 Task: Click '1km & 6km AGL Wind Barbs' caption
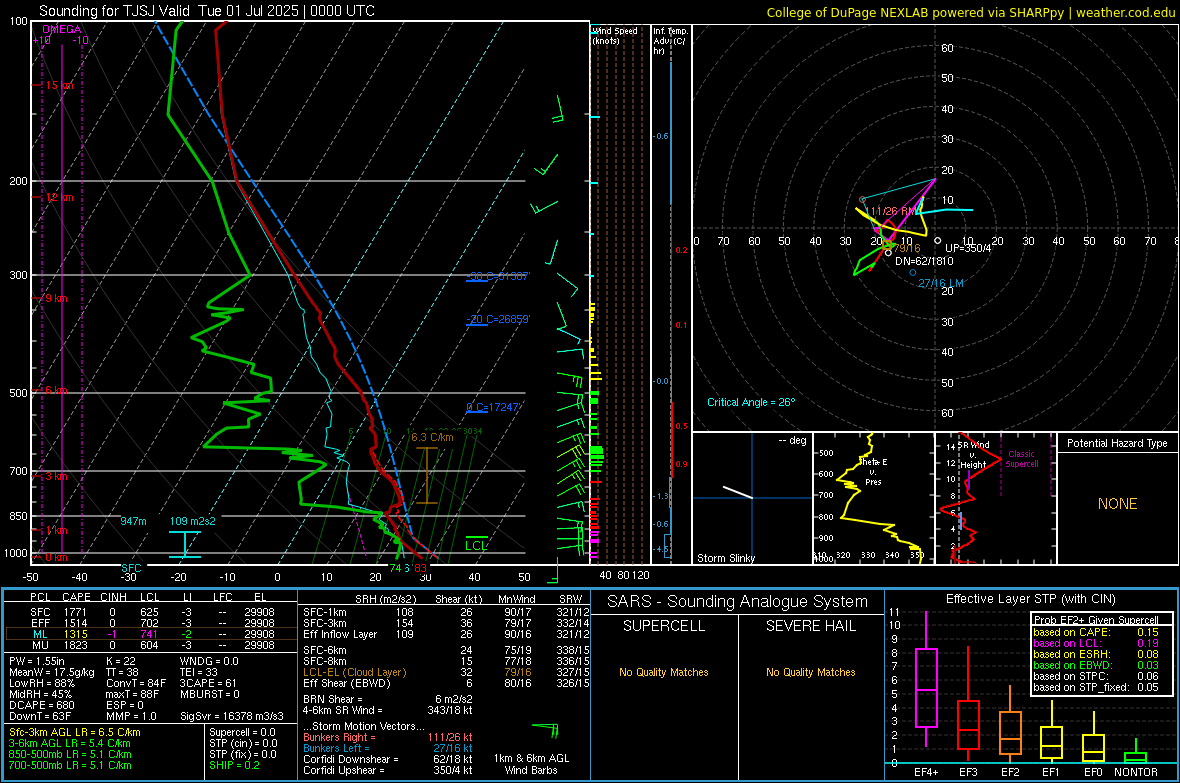pyautogui.click(x=531, y=764)
